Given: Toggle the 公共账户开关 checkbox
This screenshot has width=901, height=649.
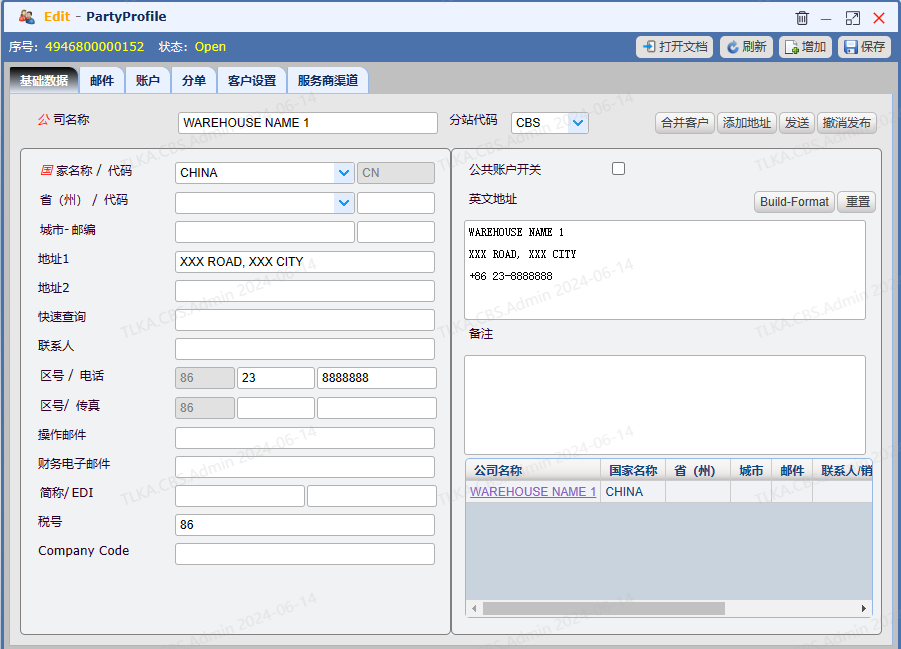Looking at the screenshot, I should pos(618,168).
